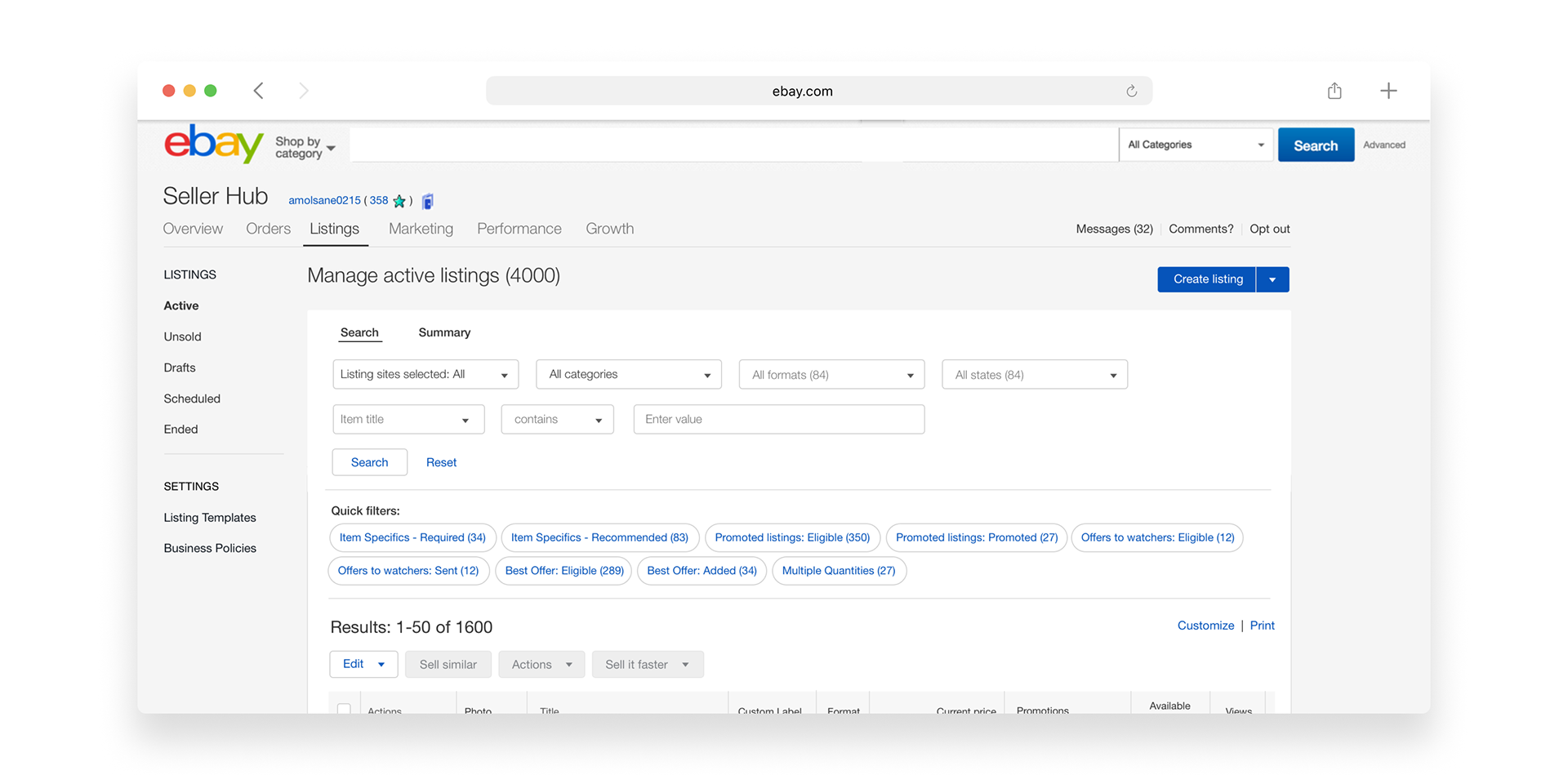This screenshot has width=1568, height=775.
Task: Filter by Best Offer: Eligible (289)
Action: (563, 571)
